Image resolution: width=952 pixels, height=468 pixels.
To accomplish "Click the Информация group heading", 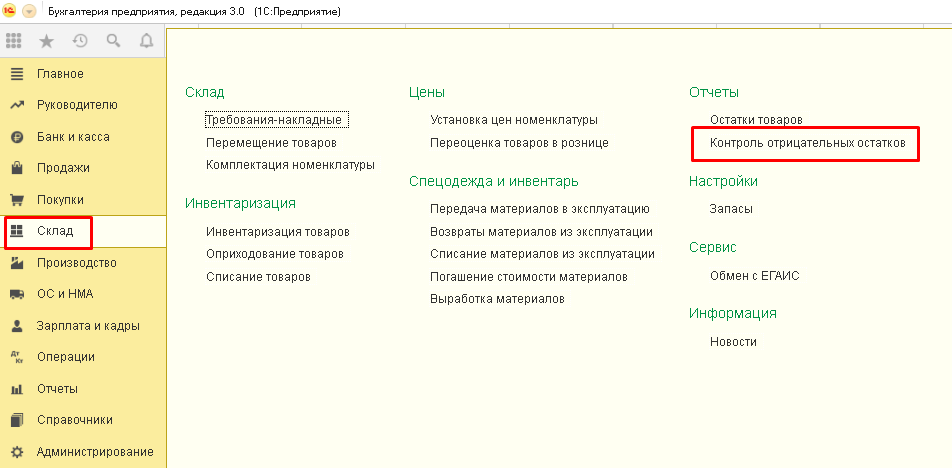I will (x=733, y=314).
